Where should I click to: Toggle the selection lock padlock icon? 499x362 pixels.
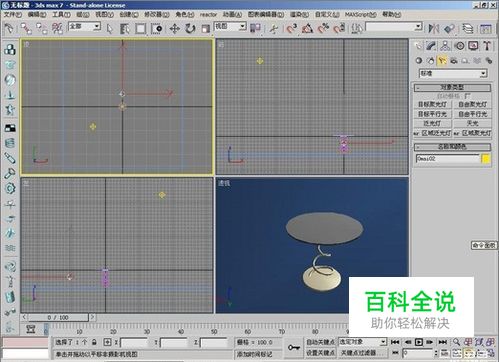coord(94,342)
